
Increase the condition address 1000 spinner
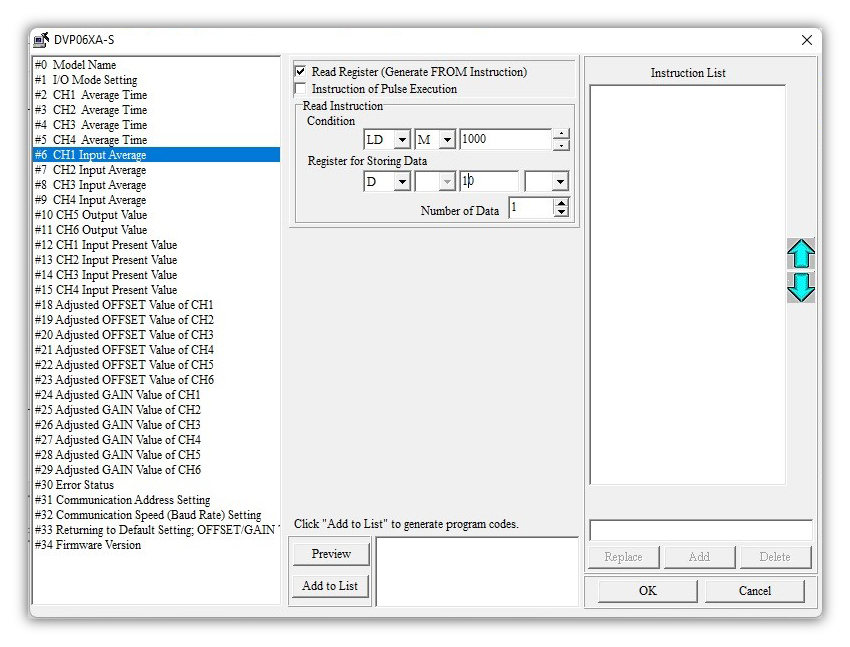(561, 134)
